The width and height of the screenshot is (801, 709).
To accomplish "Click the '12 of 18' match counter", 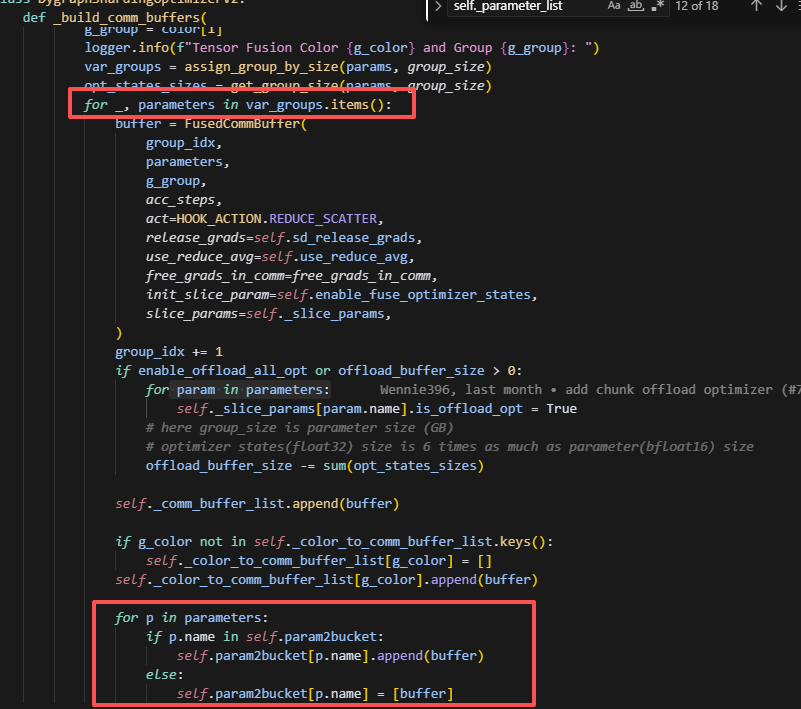I will click(x=697, y=6).
